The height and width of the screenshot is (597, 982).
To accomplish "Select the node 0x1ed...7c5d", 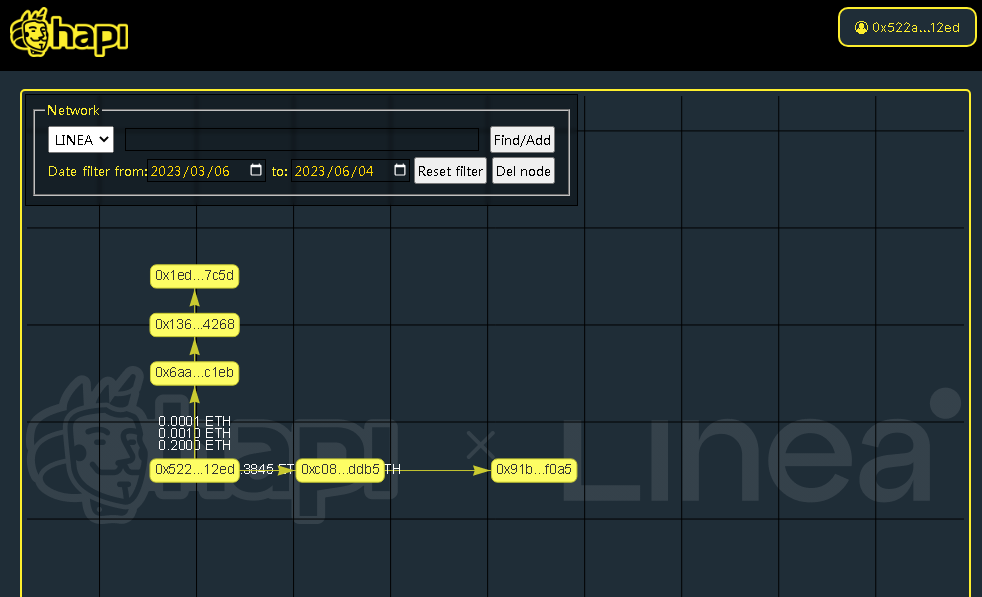I will coord(194,276).
